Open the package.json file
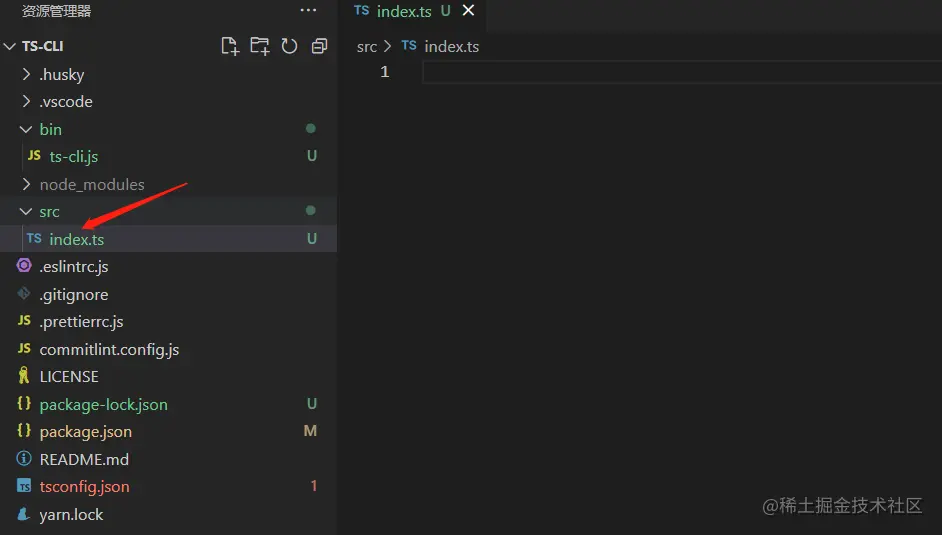942x535 pixels. pos(168,431)
